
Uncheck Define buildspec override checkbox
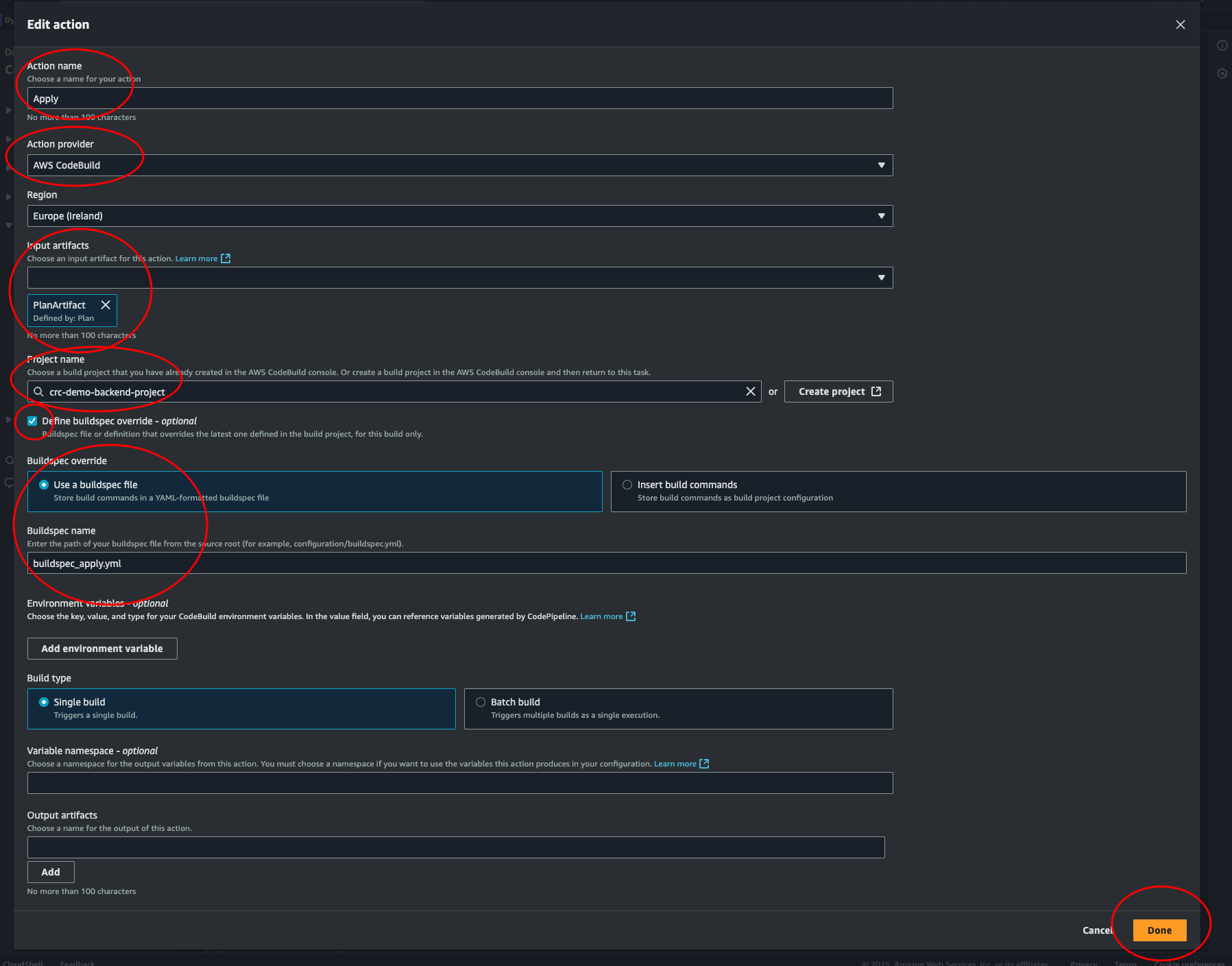(32, 421)
